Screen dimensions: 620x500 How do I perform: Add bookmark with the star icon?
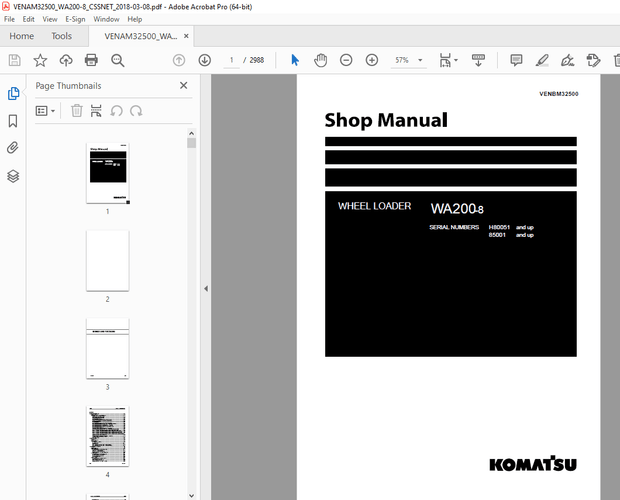click(40, 60)
